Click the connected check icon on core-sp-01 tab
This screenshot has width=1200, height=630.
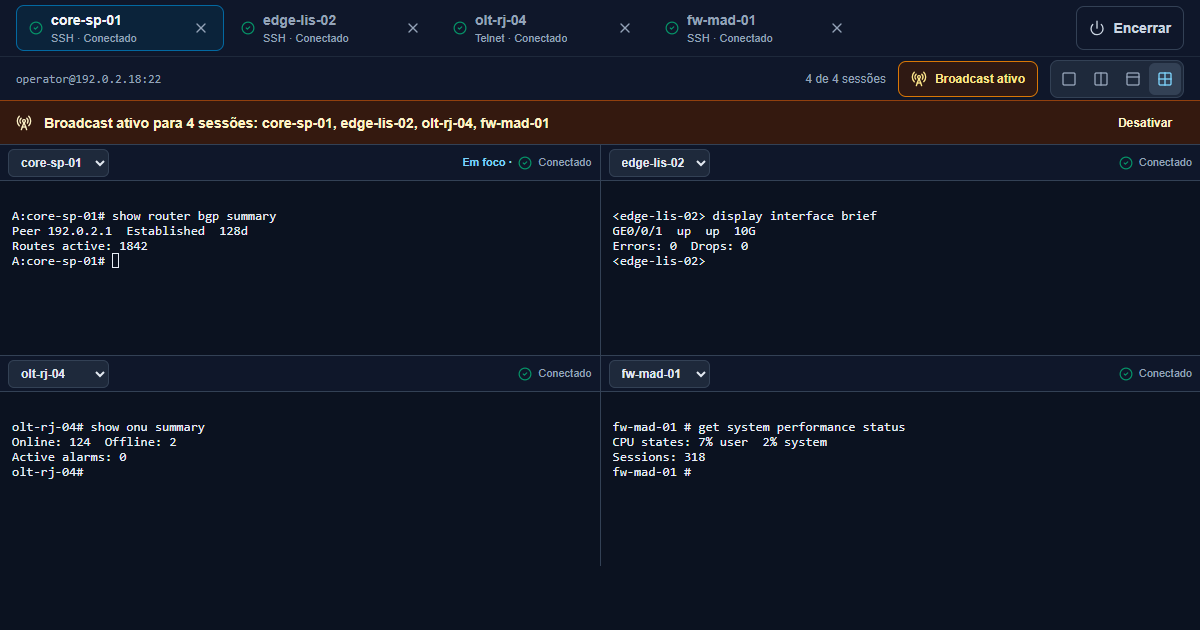click(36, 28)
